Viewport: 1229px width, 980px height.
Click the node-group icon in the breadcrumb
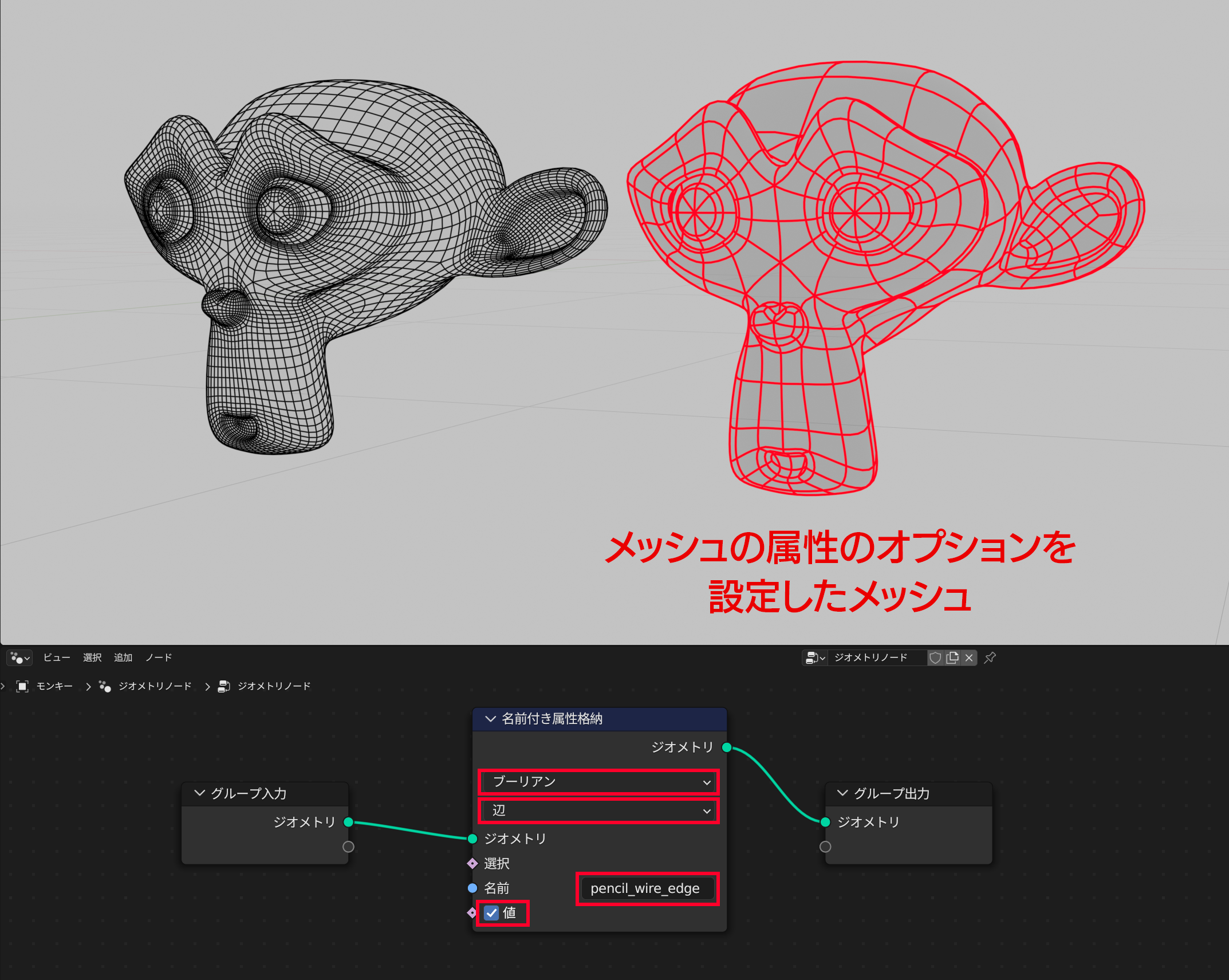(224, 686)
